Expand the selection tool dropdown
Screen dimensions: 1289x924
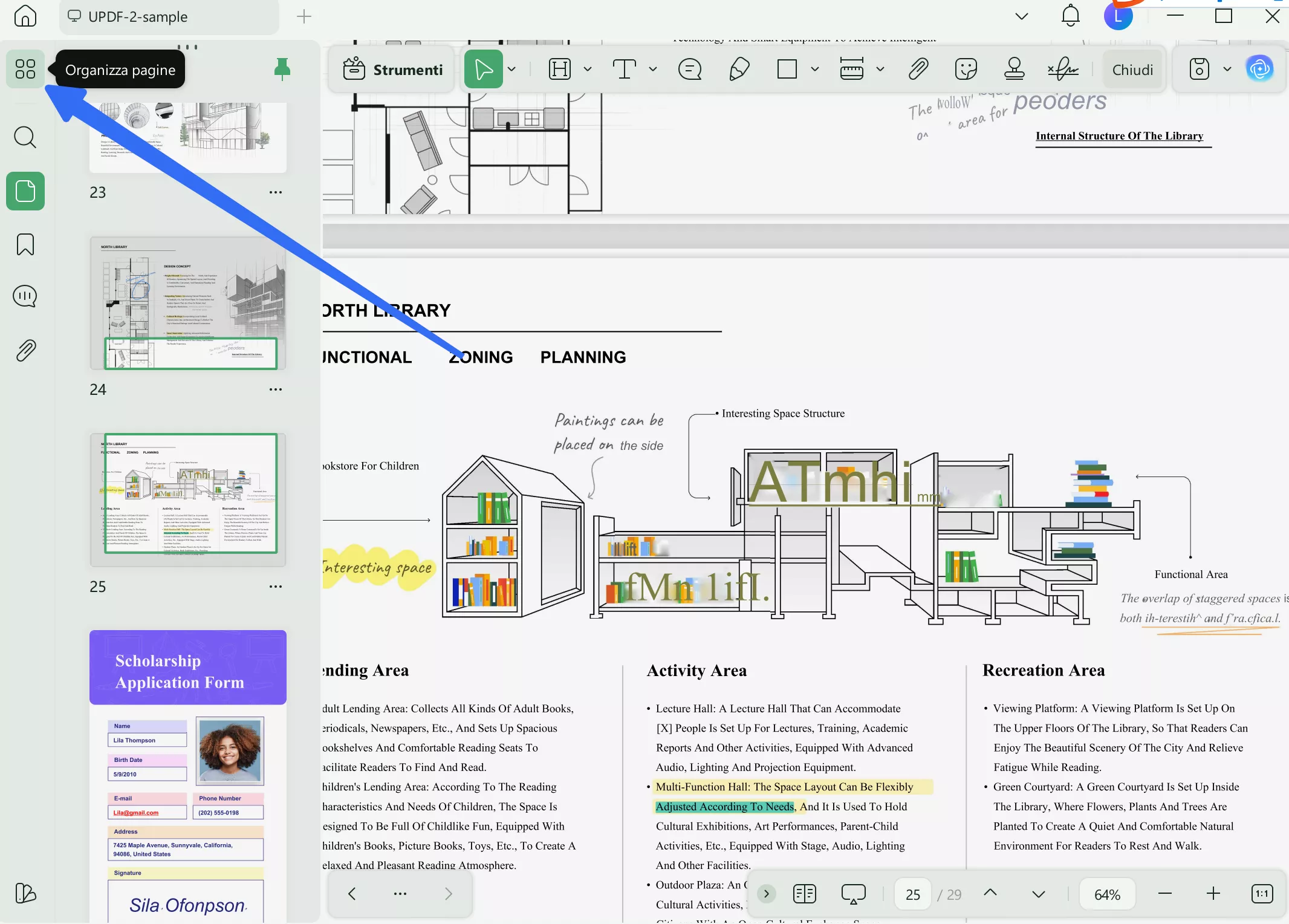coord(512,69)
